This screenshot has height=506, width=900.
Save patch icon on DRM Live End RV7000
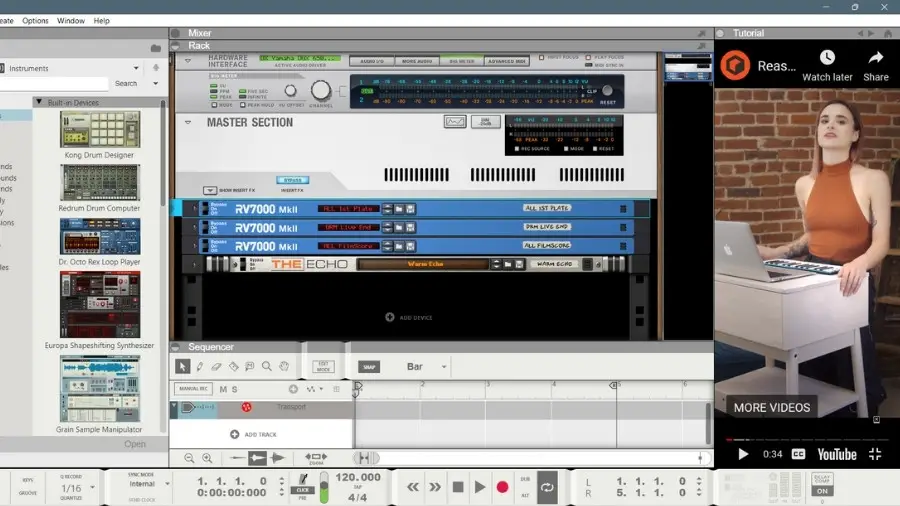pyautogui.click(x=410, y=228)
